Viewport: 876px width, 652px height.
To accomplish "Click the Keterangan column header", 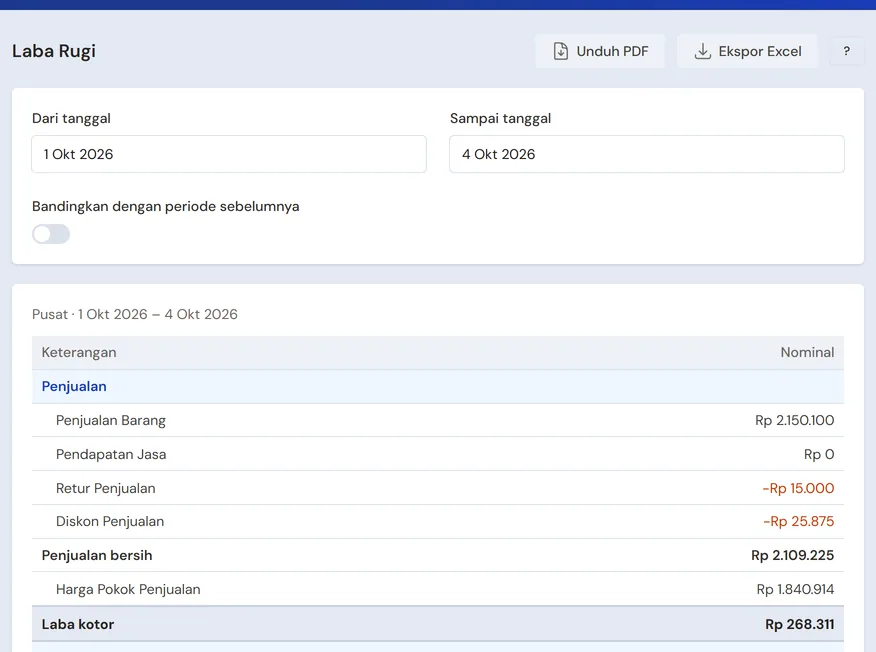I will coord(79,353).
